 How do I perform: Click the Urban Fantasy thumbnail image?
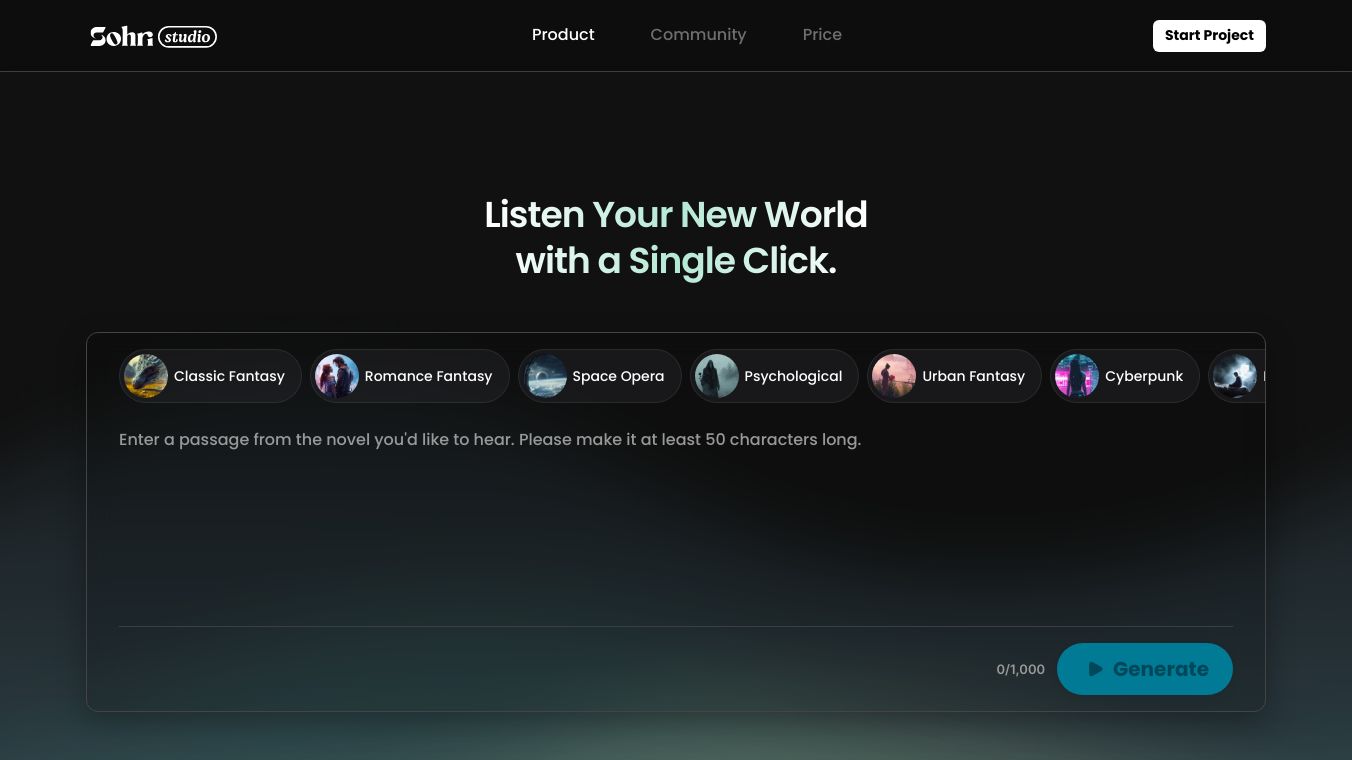coord(894,376)
